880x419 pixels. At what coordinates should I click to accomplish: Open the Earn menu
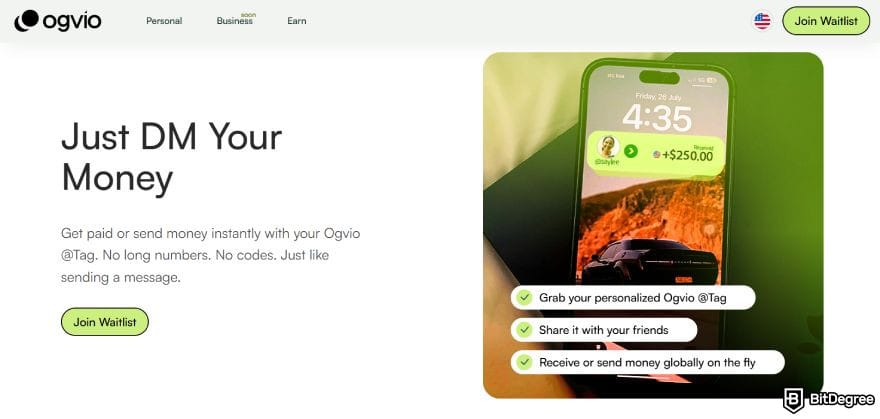297,21
